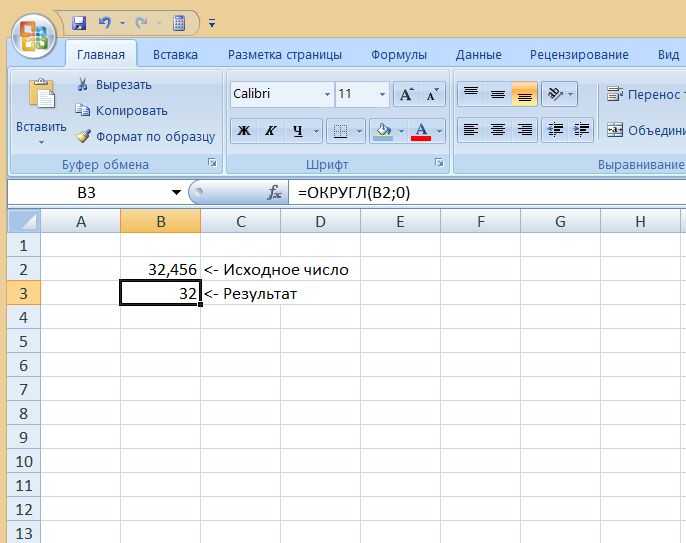Toggle italic К formatting
The width and height of the screenshot is (686, 543).
coord(270,130)
